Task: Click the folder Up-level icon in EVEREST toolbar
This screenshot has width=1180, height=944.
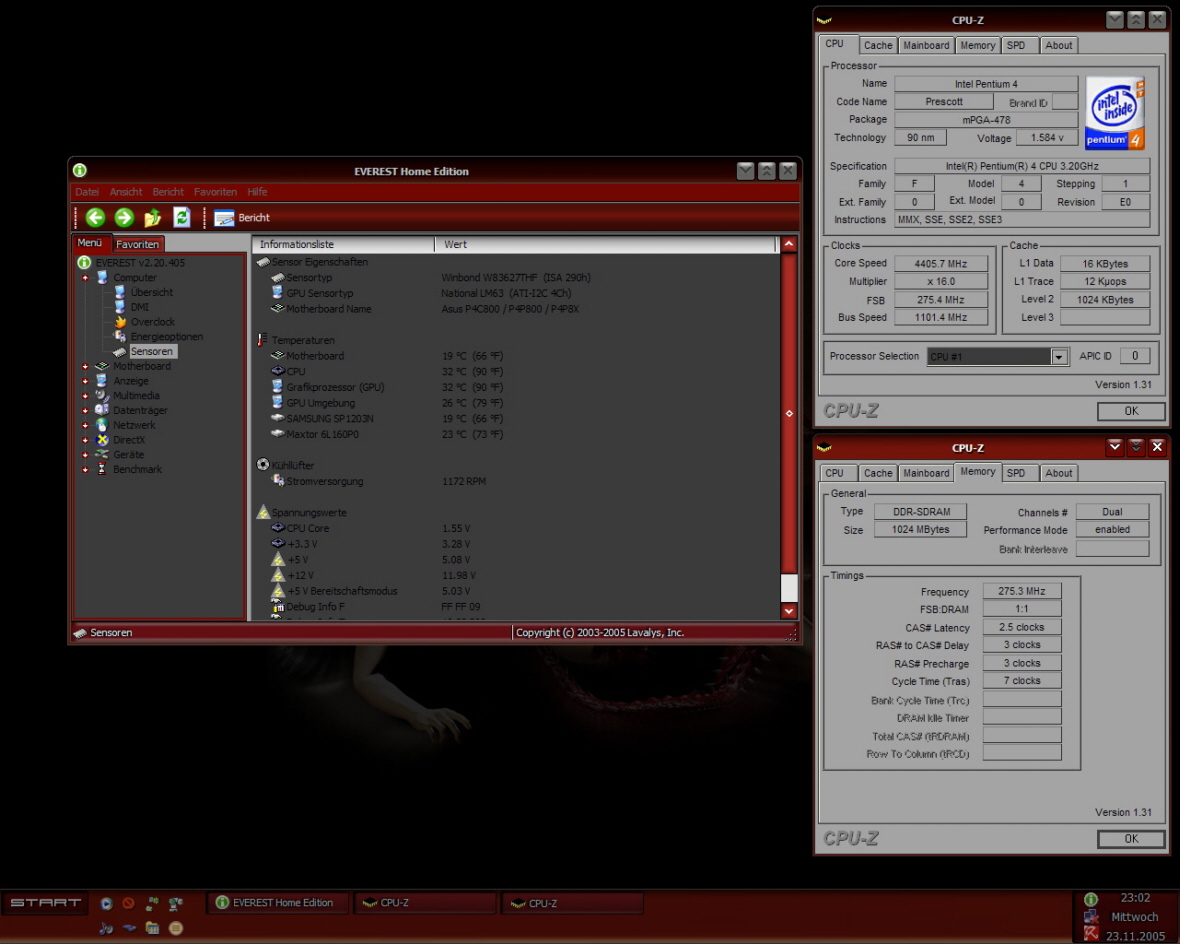Action: (x=153, y=218)
